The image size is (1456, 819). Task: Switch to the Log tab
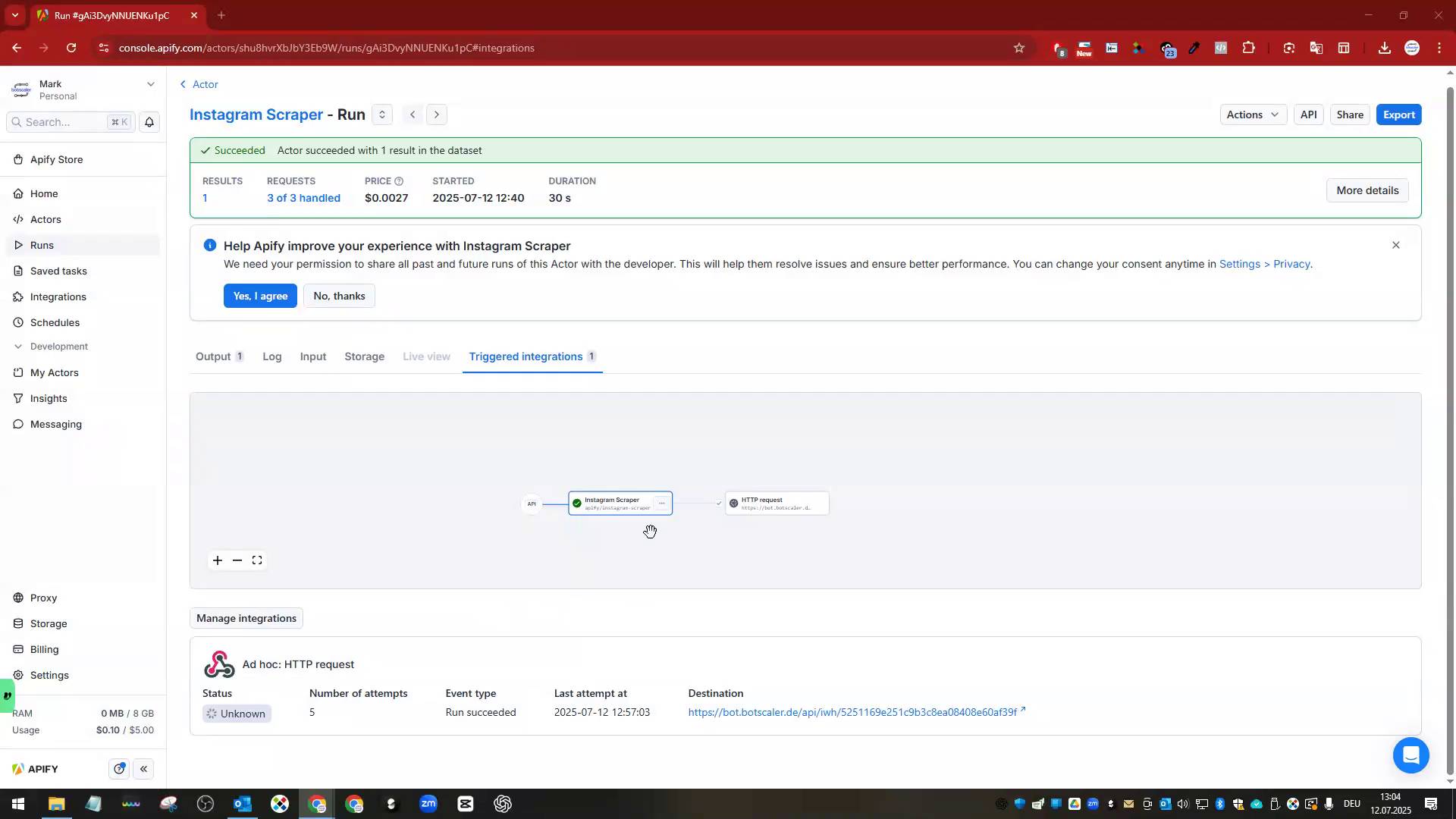pos(271,356)
